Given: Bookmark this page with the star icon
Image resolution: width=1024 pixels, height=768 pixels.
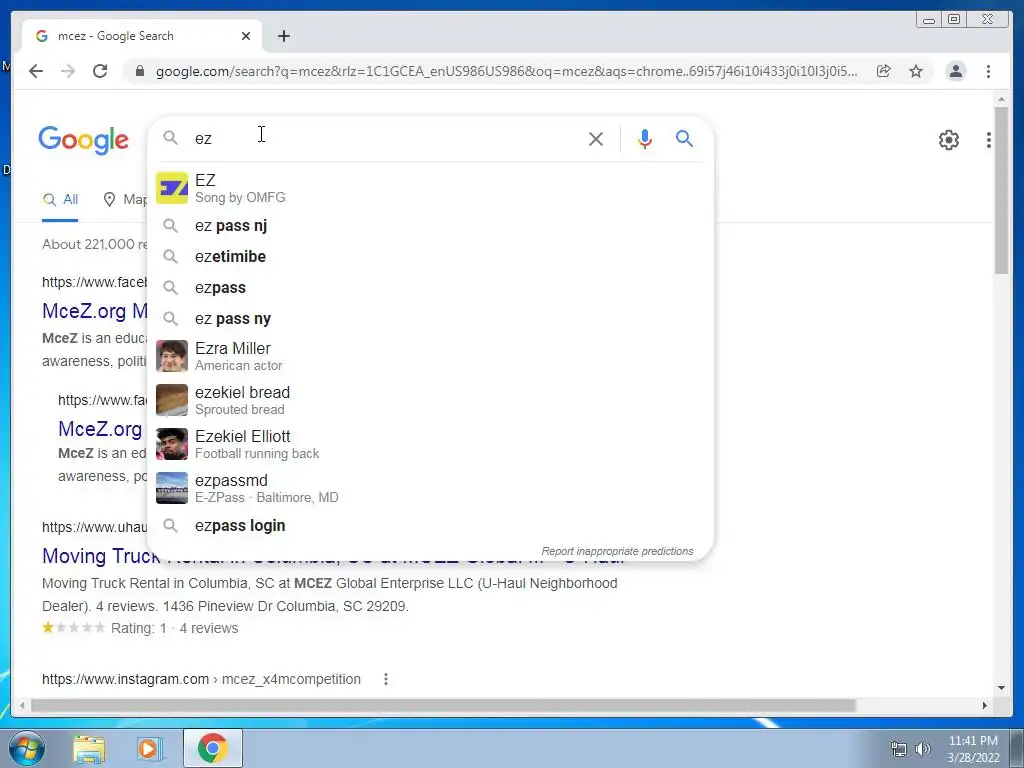Looking at the screenshot, I should pyautogui.click(x=916, y=71).
